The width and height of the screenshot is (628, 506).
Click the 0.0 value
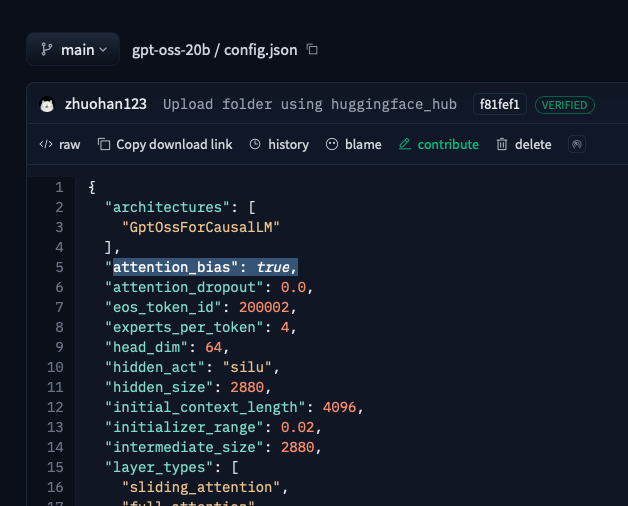293,287
